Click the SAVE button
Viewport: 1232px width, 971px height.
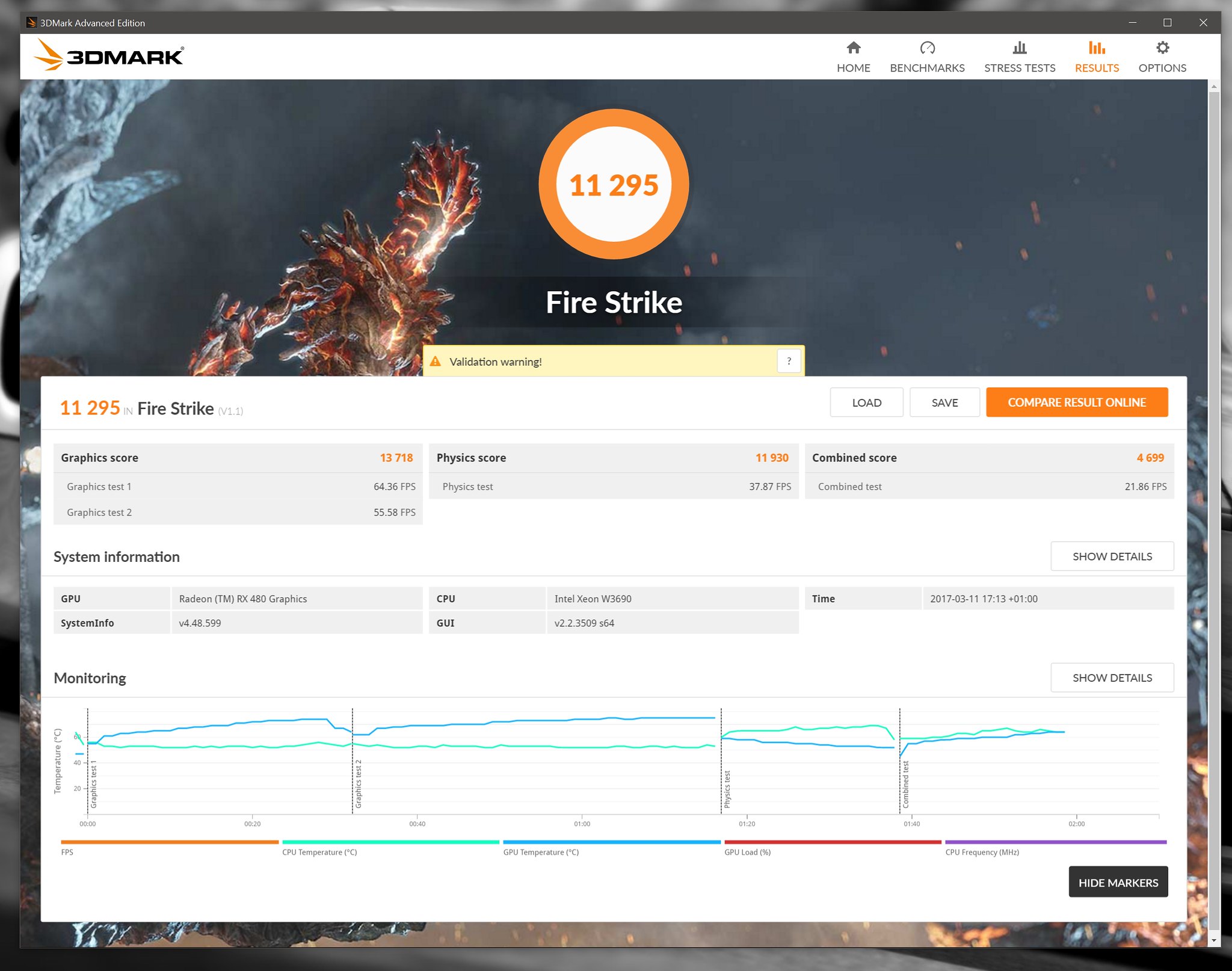tap(944, 402)
